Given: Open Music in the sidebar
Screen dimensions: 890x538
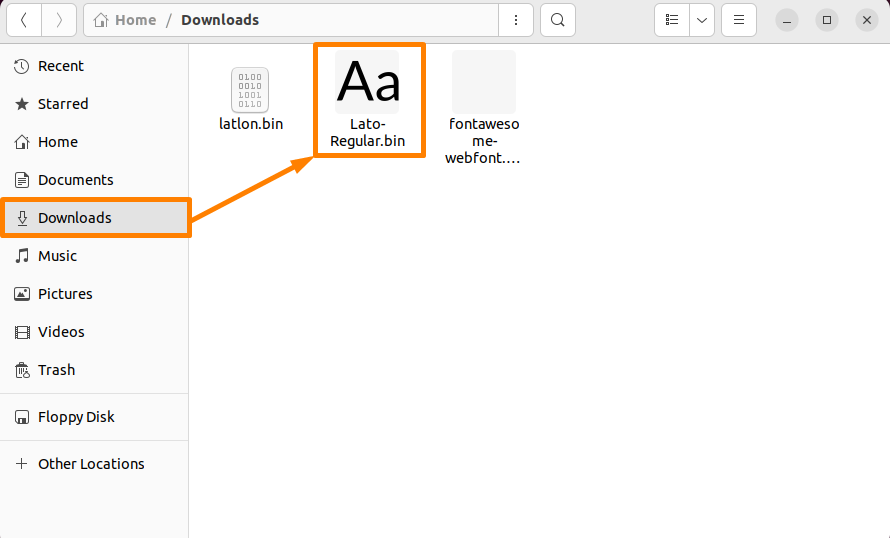Looking at the screenshot, I should pyautogui.click(x=94, y=256).
